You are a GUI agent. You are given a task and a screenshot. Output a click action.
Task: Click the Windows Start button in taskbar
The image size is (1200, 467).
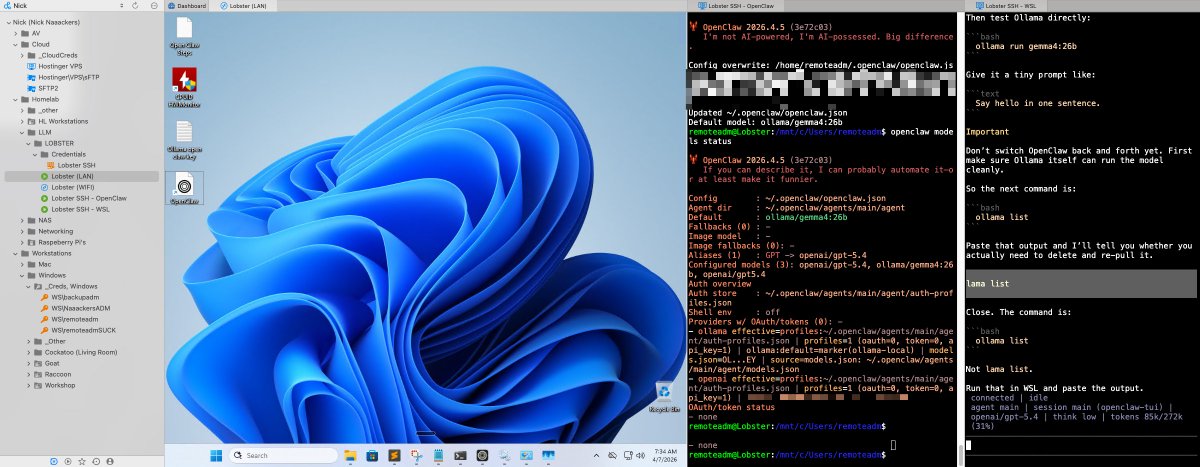click(x=216, y=456)
